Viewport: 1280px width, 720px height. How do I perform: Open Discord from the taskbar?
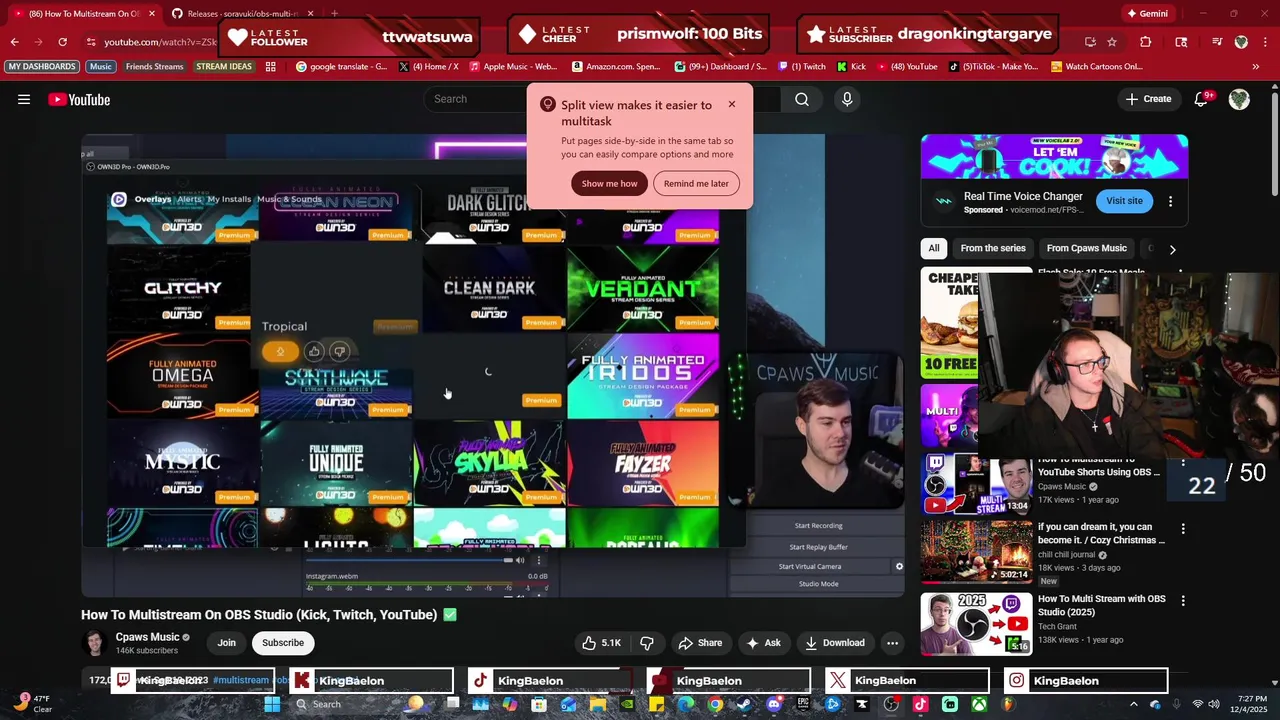coord(773,704)
